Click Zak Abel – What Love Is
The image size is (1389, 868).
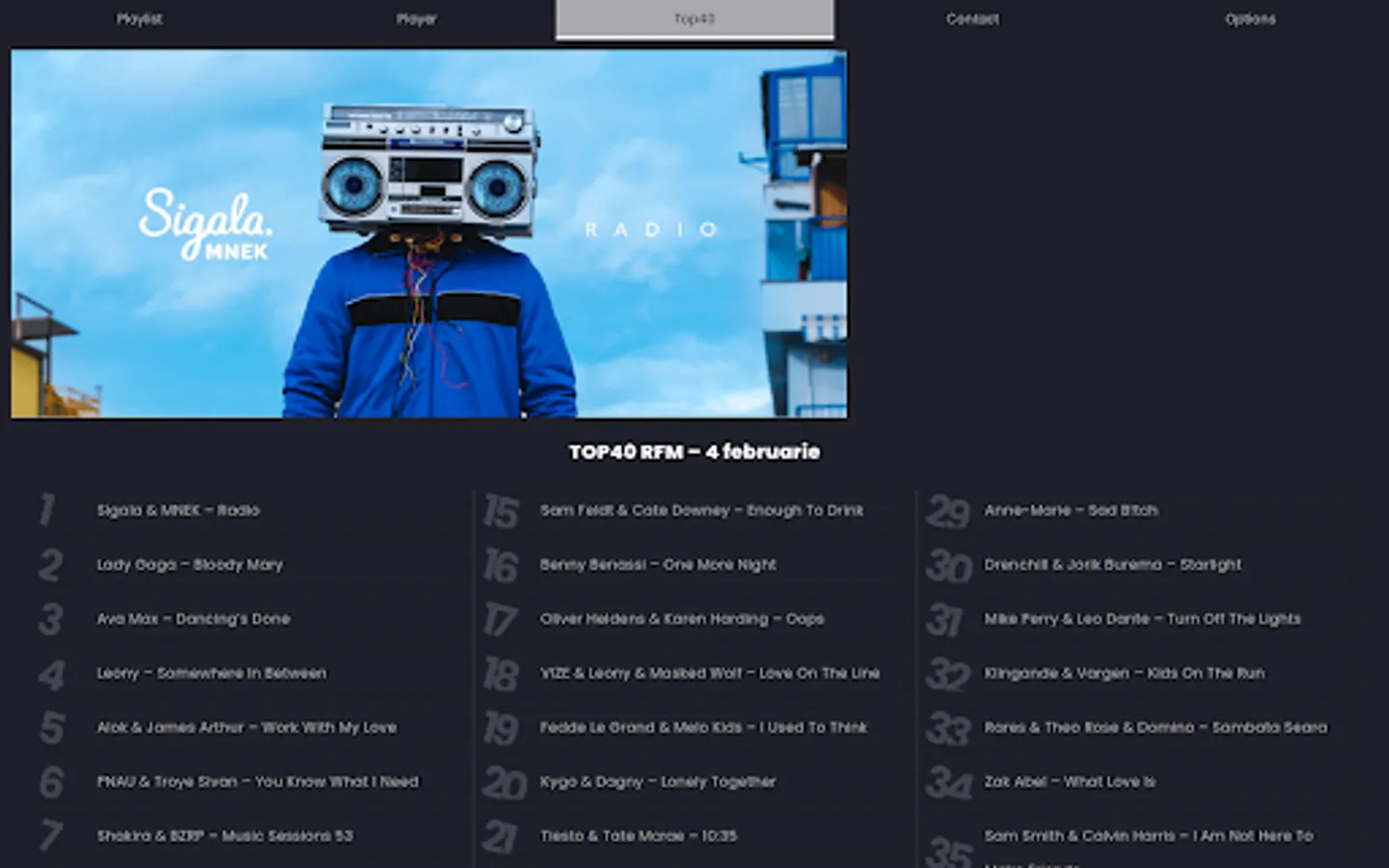[x=1070, y=781]
